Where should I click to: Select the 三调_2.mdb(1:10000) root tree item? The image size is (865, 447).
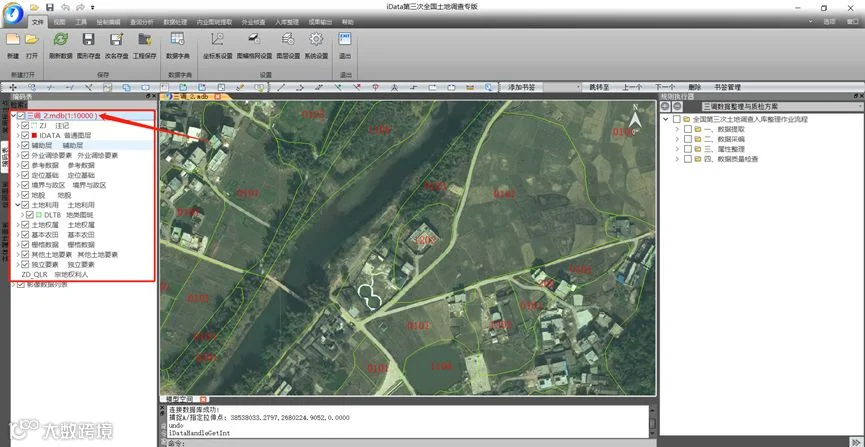[62, 116]
